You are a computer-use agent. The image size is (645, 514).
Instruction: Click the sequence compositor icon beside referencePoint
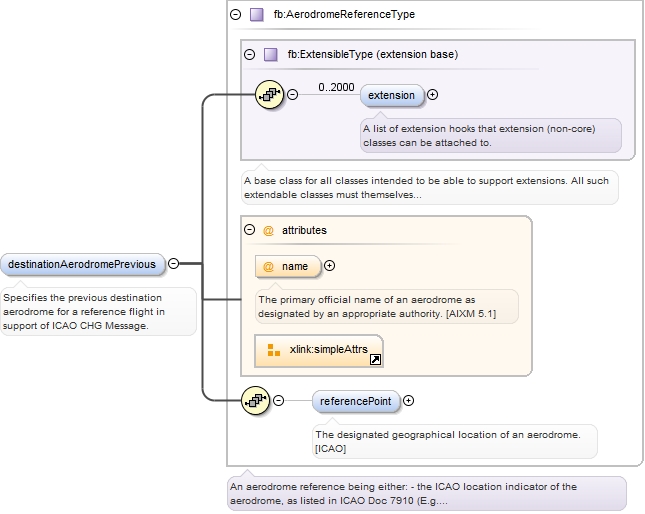pos(257,401)
